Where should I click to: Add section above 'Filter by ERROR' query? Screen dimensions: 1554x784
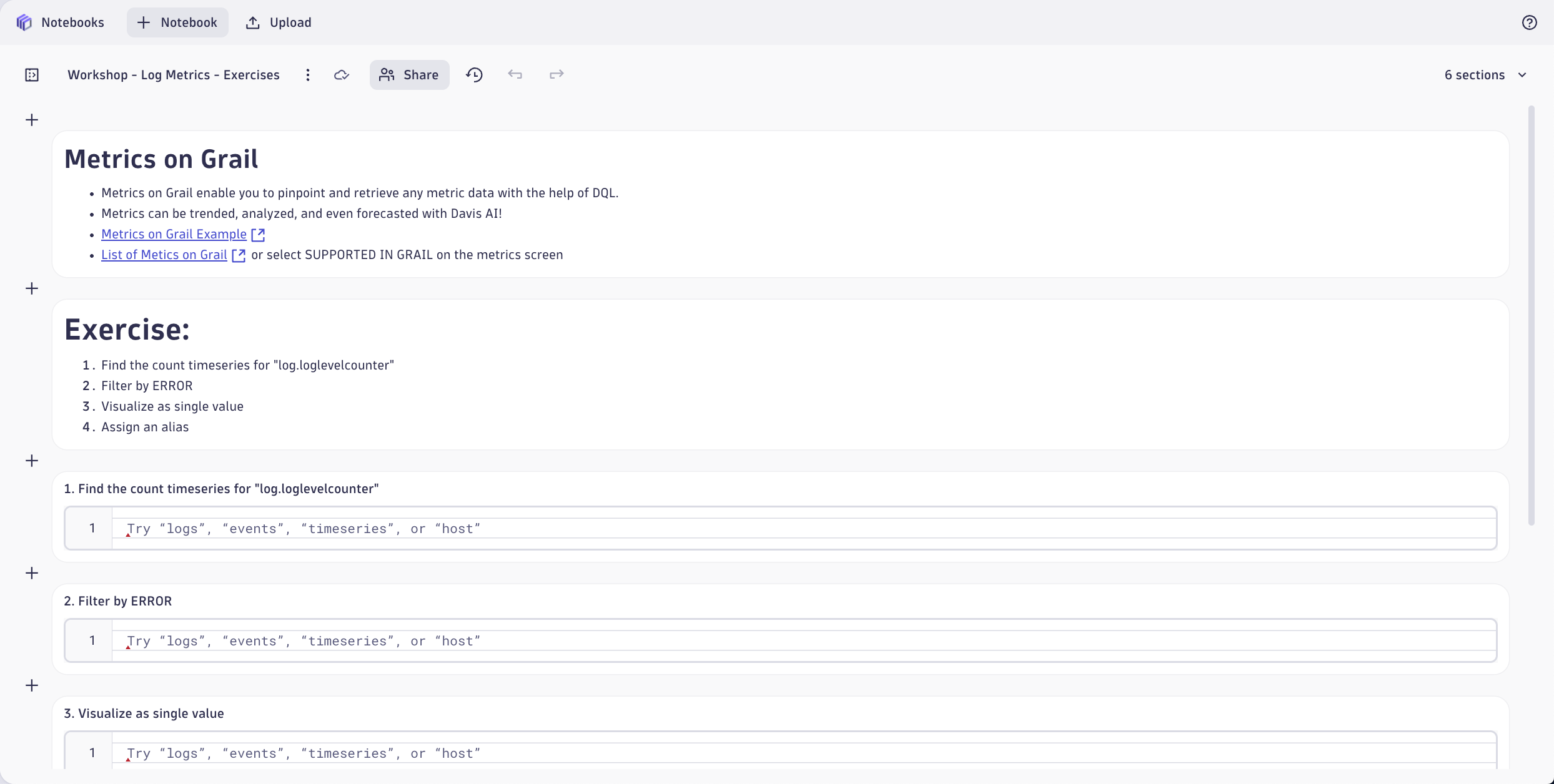[x=32, y=573]
